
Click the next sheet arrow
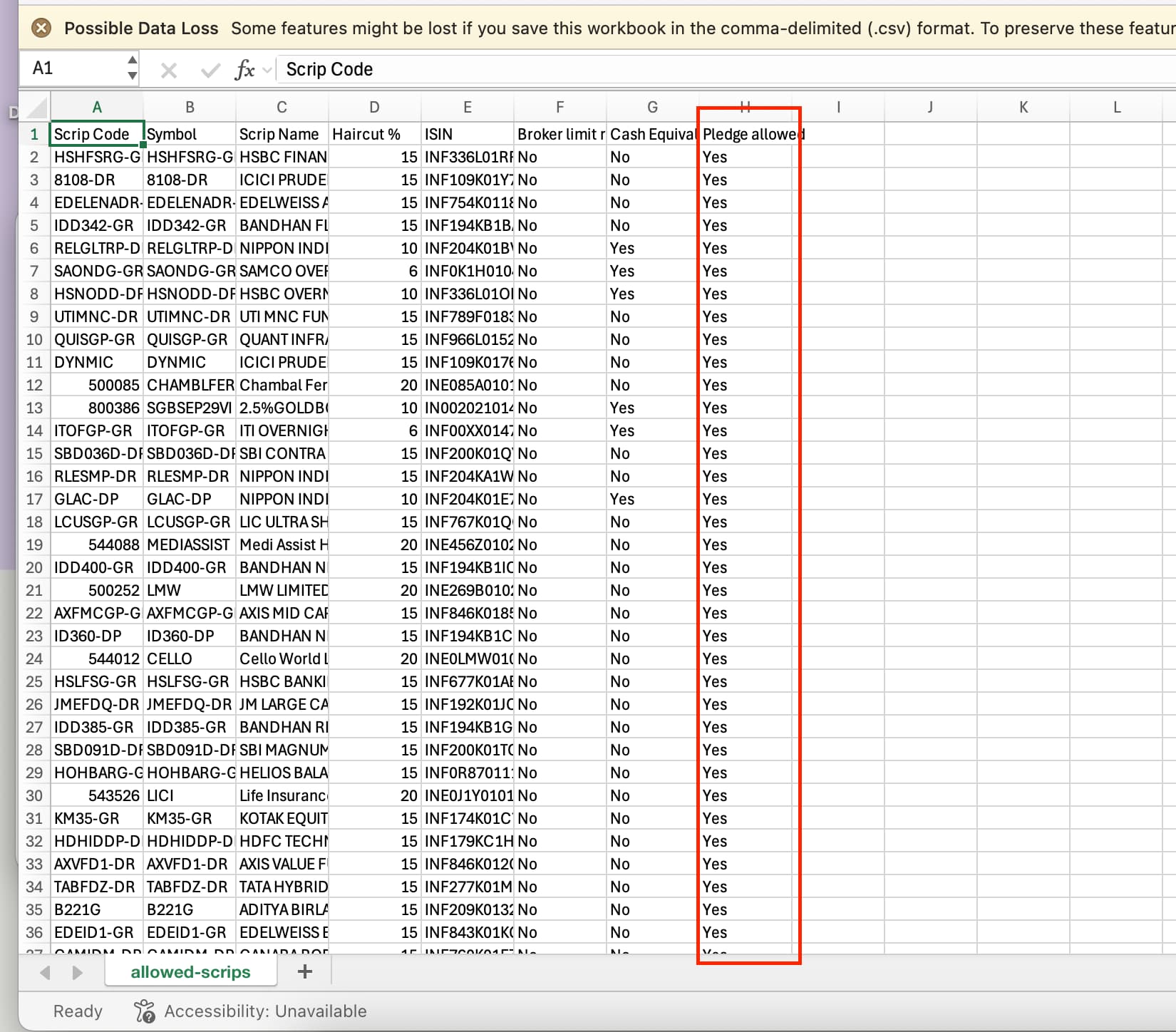coord(77,972)
